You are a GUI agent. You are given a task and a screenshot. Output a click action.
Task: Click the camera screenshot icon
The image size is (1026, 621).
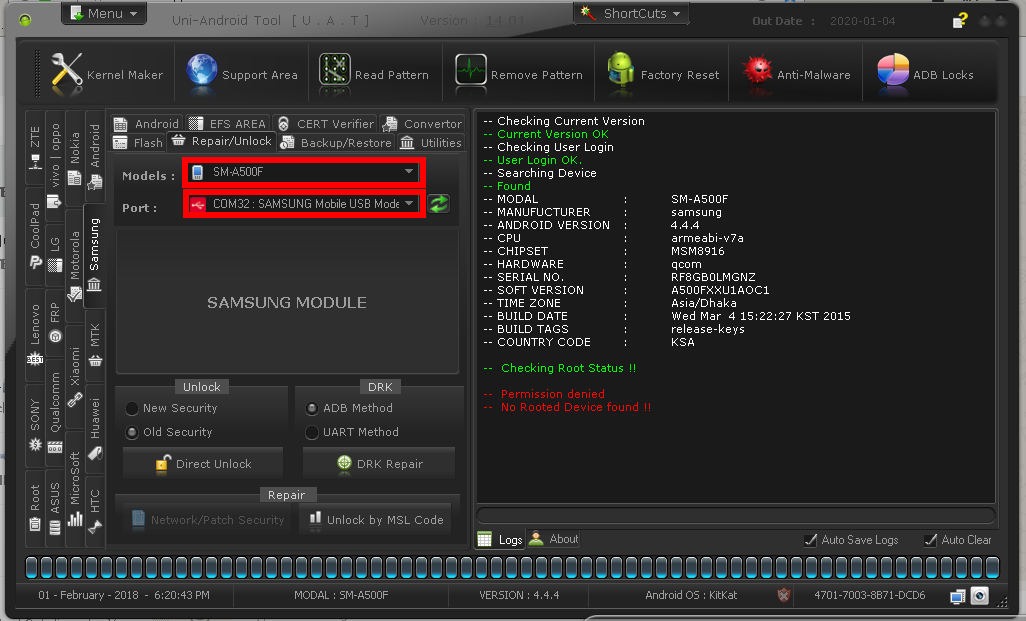pos(980,595)
